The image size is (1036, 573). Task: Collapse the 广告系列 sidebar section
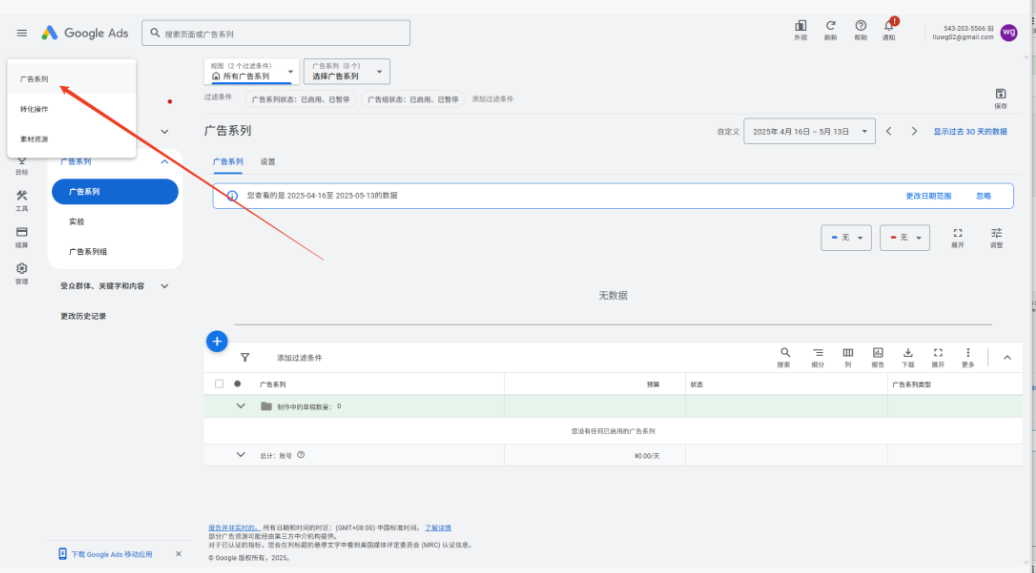(x=165, y=161)
